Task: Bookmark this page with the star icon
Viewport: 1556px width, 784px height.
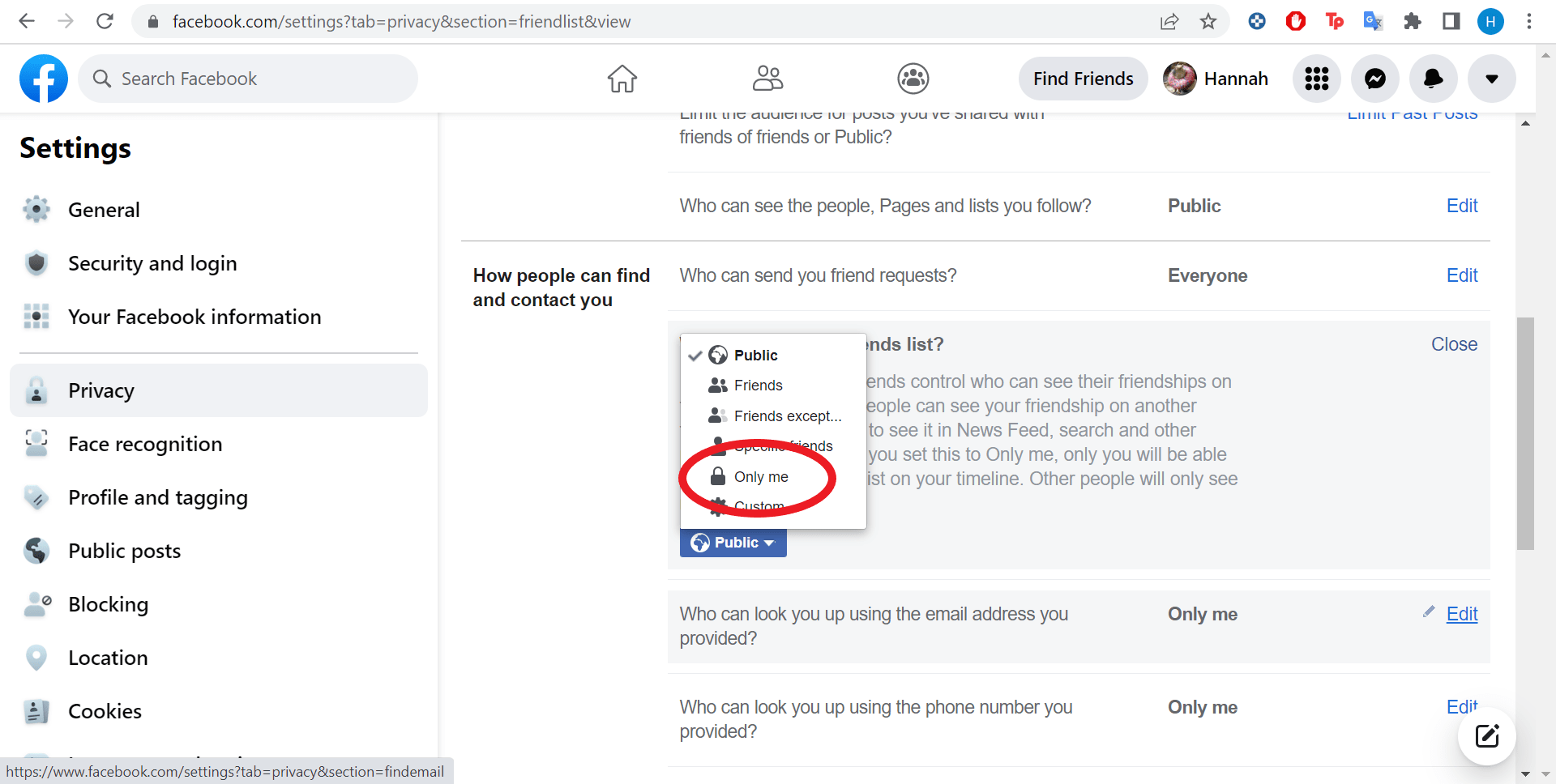Action: tap(1208, 22)
